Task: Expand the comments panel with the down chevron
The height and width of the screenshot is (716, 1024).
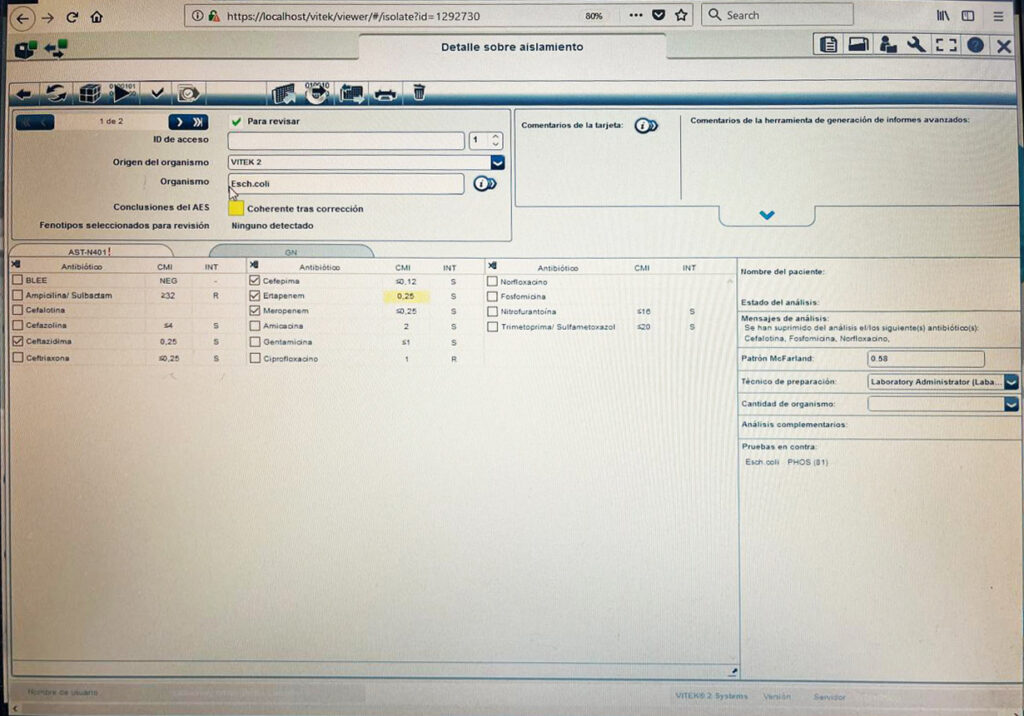Action: 767,215
